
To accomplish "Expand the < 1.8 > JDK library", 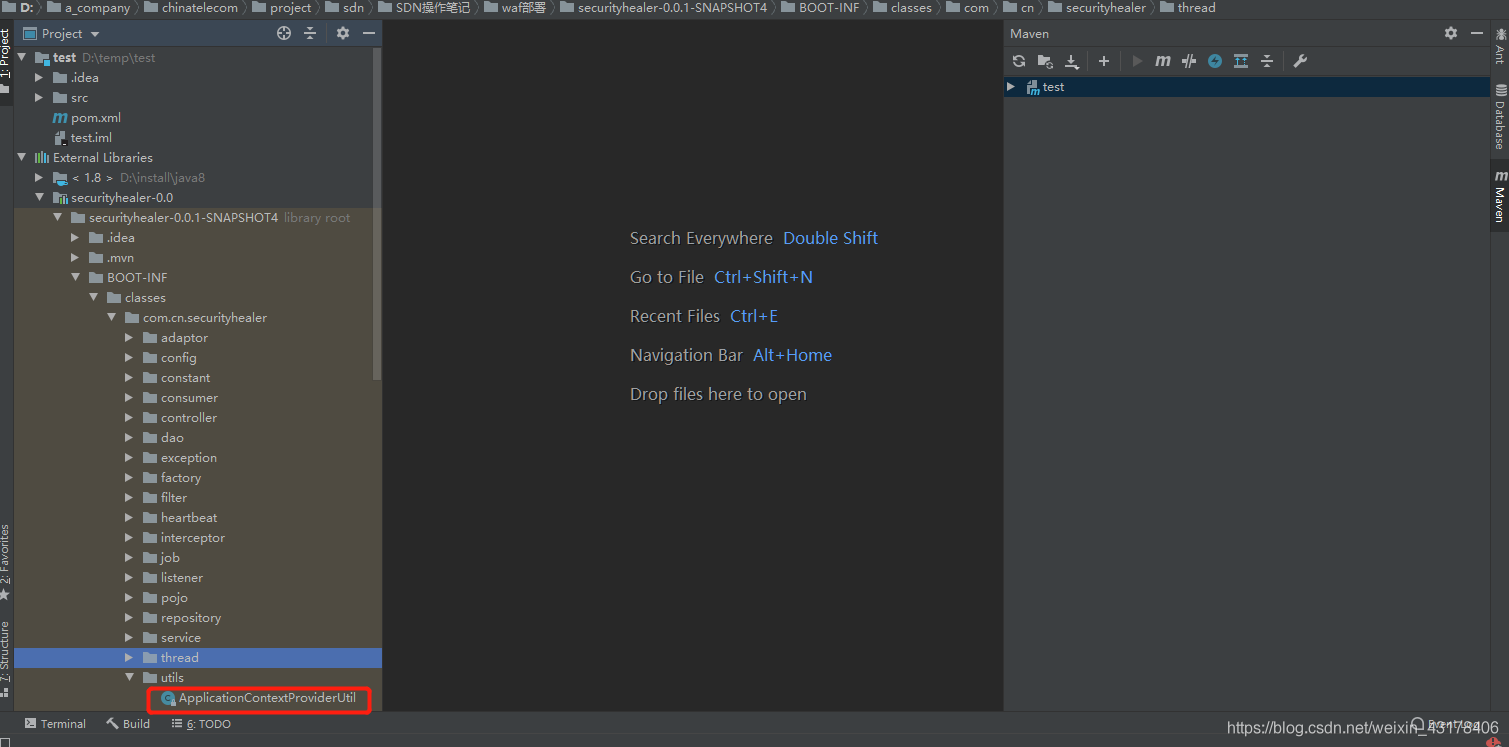I will (40, 177).
